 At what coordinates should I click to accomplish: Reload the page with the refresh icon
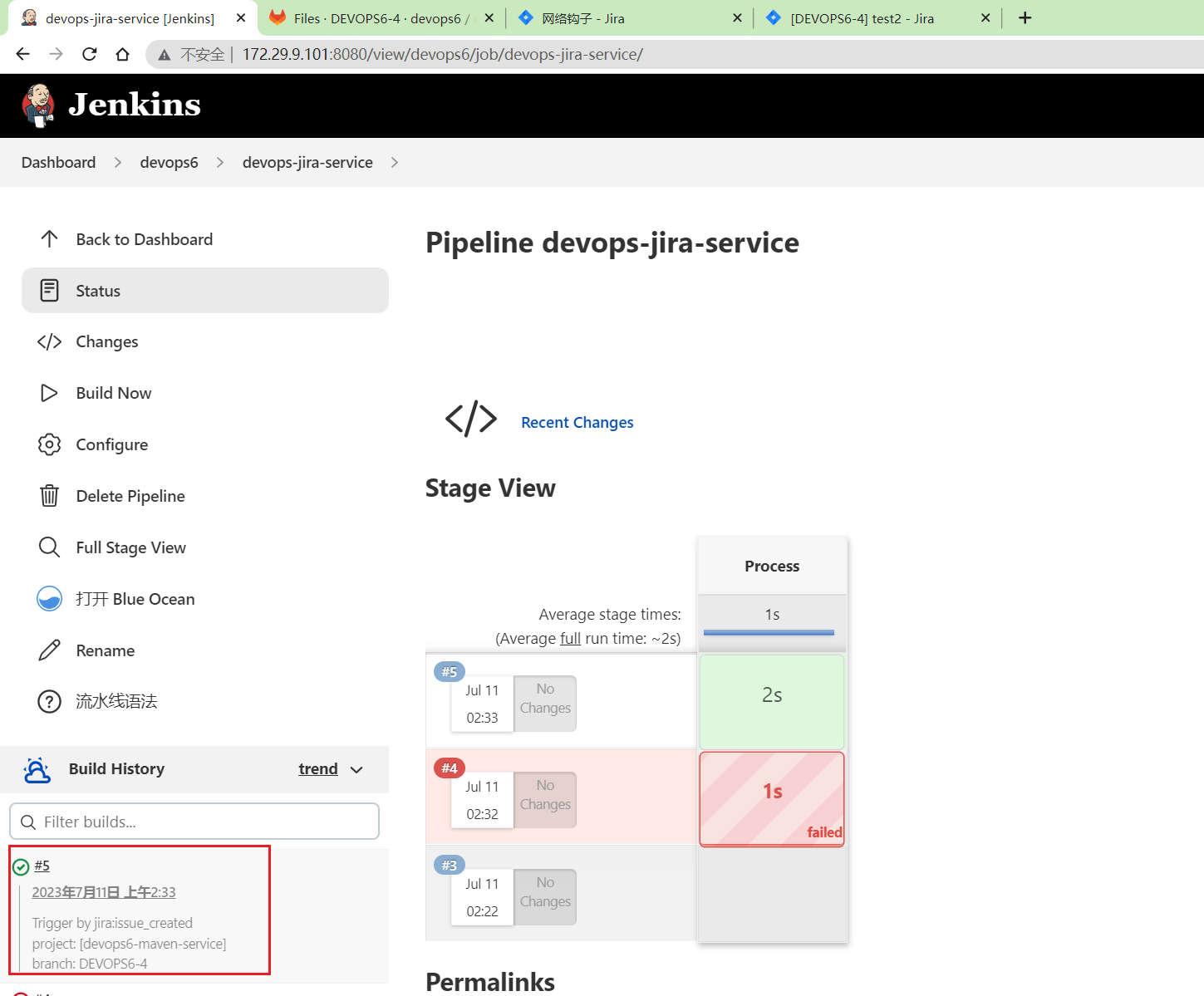tap(89, 54)
